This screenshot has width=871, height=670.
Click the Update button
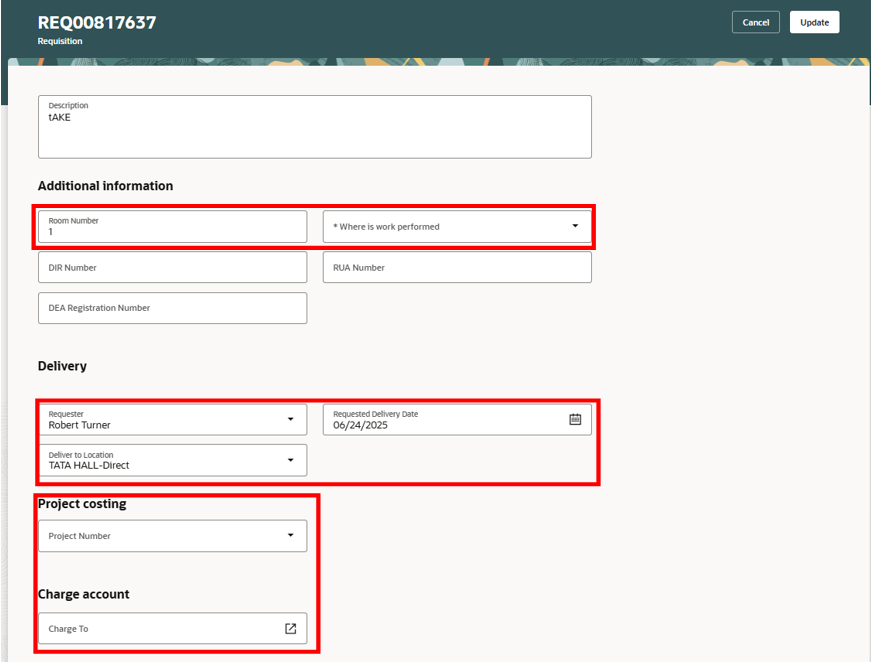814,22
